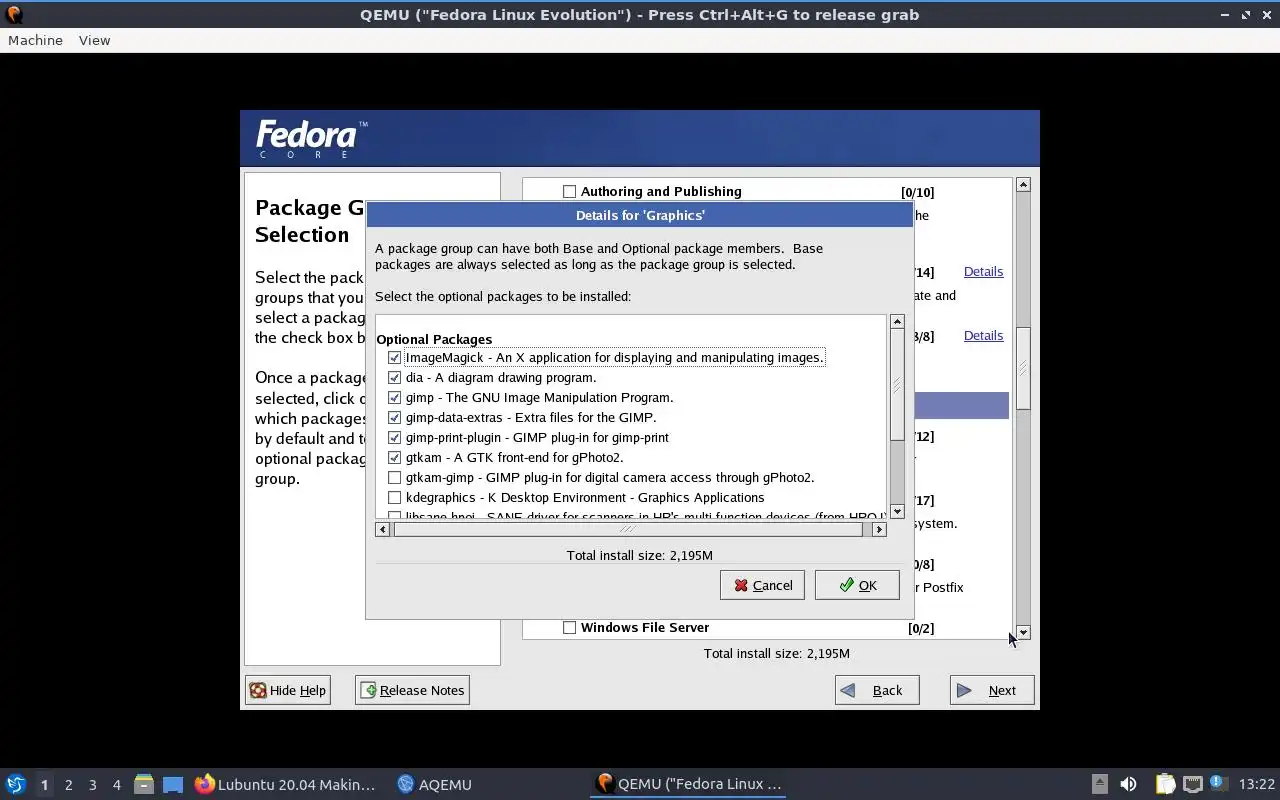Image resolution: width=1280 pixels, height=800 pixels.
Task: Click the dialog's 'Total install size: 2,195M' text
Action: click(x=639, y=555)
